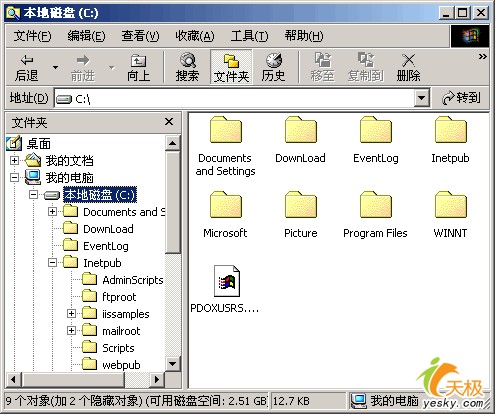Viewport: 495px width, 414px height.
Task: Select AdminScripts folder in the tree
Action: click(x=133, y=280)
